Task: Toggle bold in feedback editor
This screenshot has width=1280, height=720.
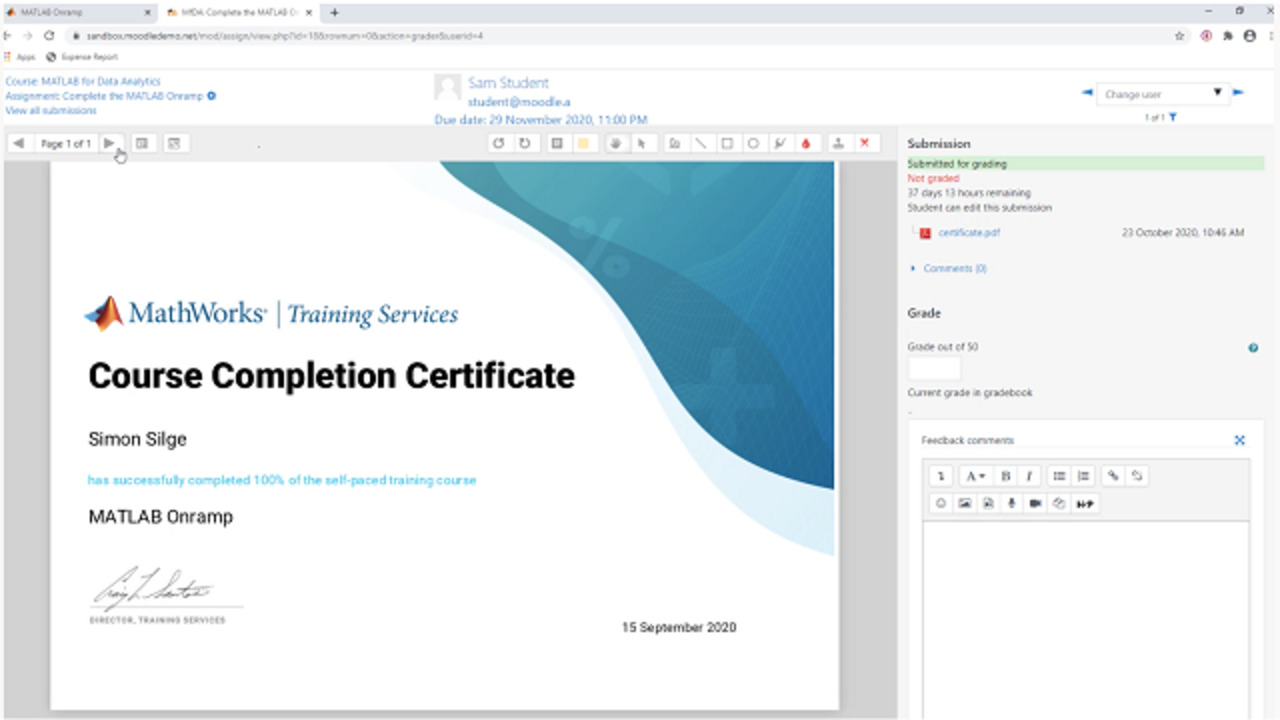Action: coord(1005,476)
